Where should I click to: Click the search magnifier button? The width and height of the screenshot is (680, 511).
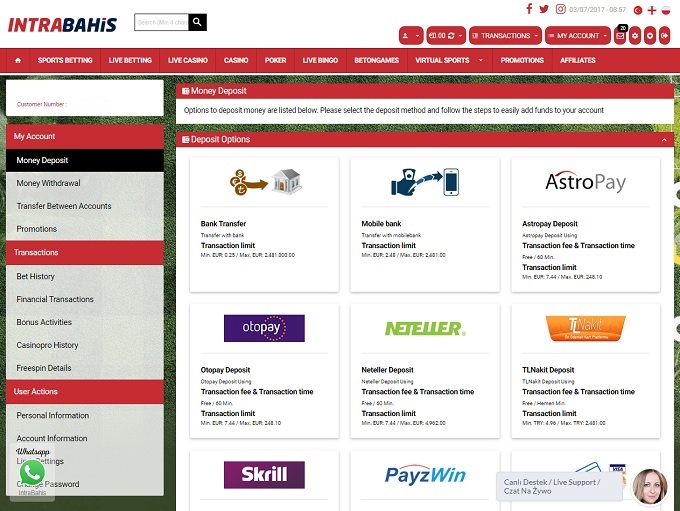click(198, 22)
